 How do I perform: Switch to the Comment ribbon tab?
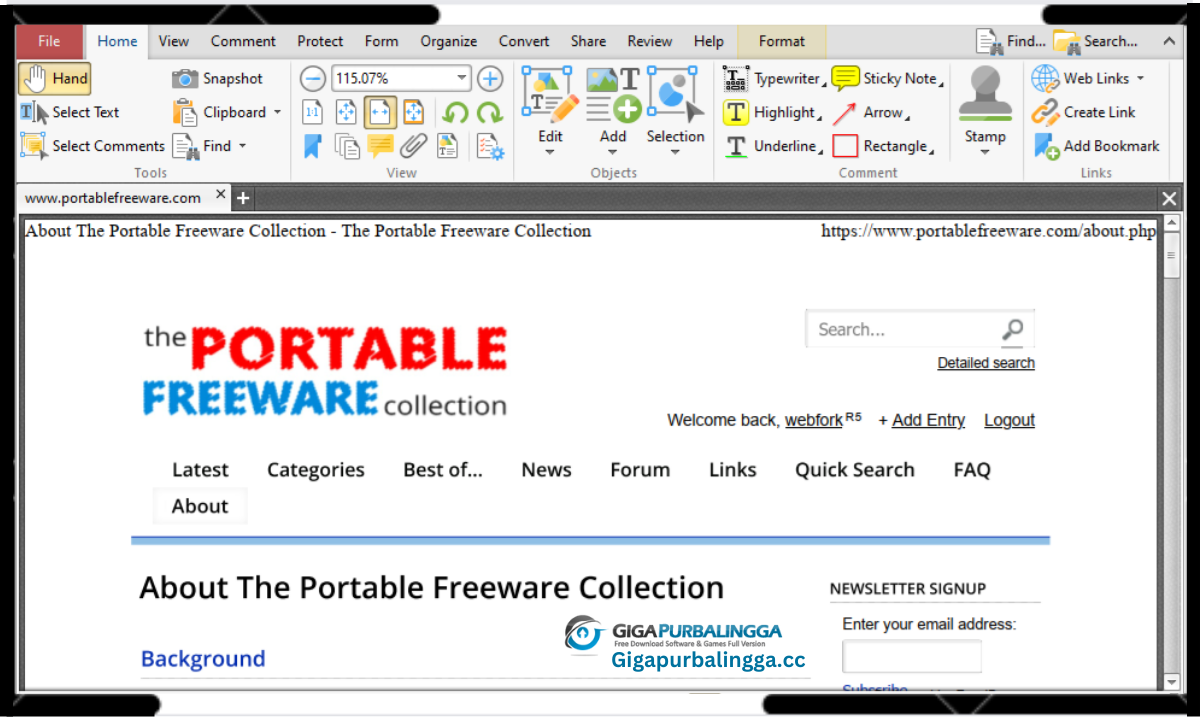pos(243,41)
